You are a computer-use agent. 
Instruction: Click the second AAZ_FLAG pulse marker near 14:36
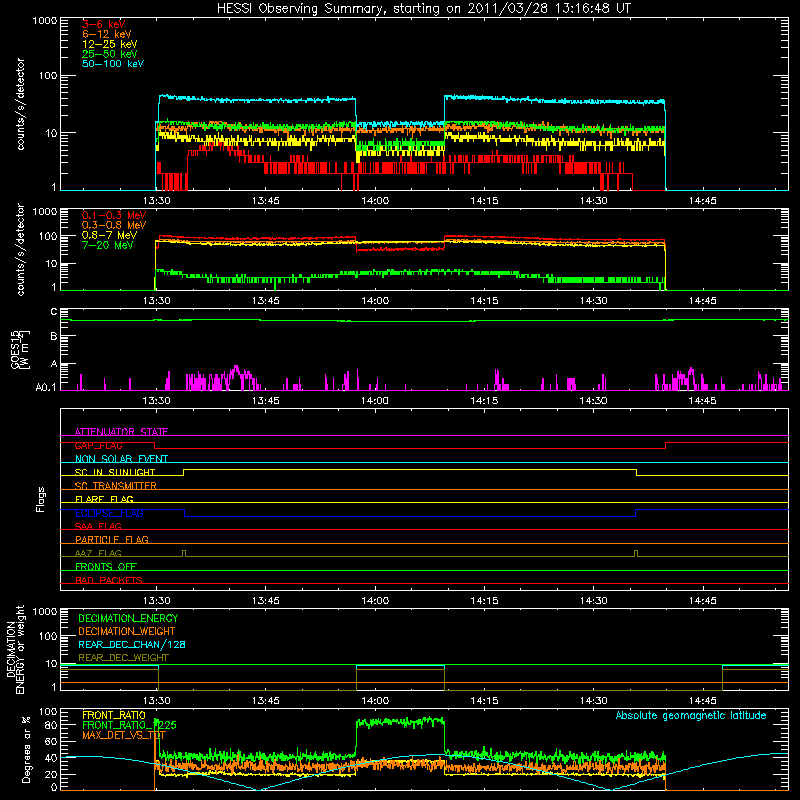(x=636, y=553)
